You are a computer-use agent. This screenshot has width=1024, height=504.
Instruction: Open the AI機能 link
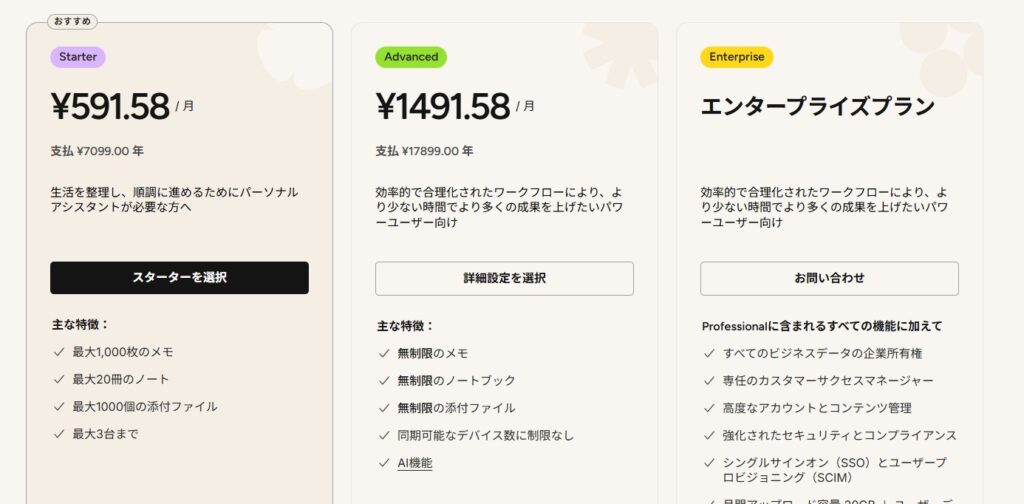point(415,463)
